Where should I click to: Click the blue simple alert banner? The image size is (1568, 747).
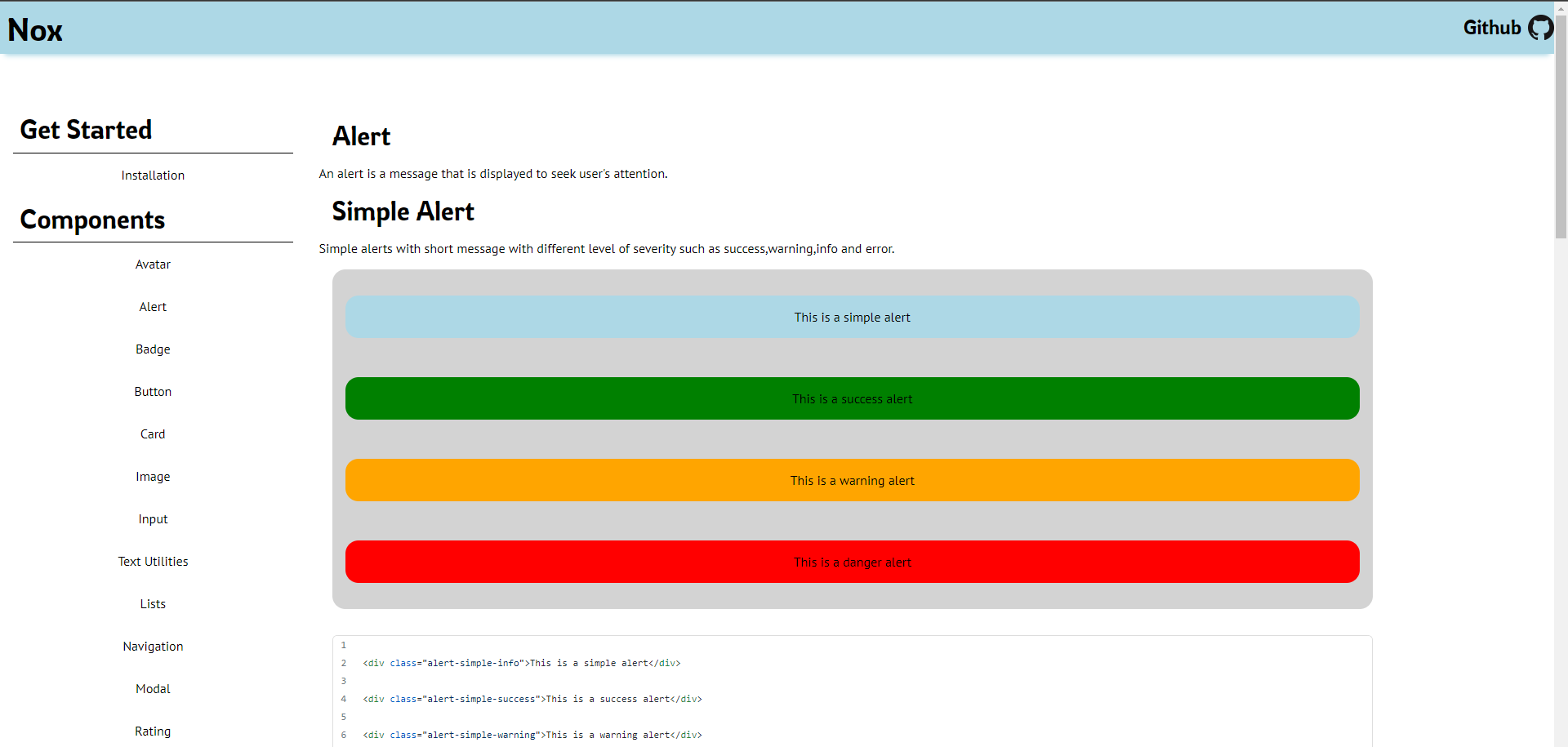(853, 317)
